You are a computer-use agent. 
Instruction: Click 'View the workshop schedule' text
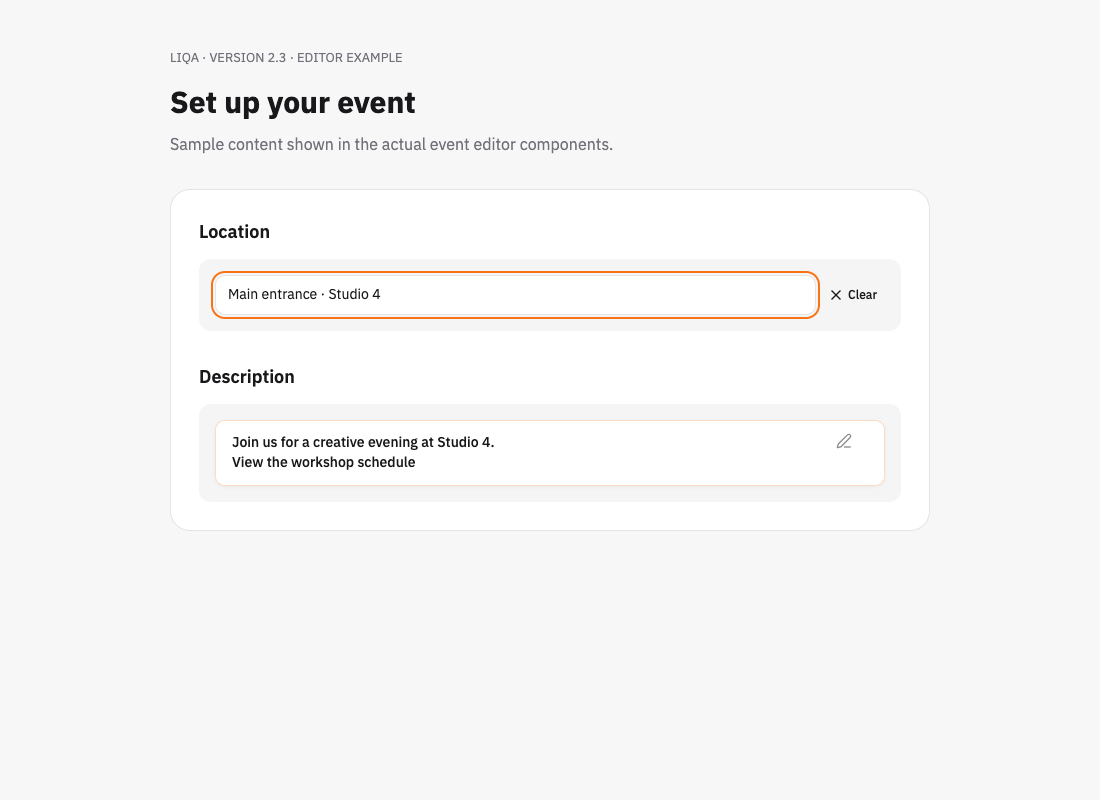(x=323, y=462)
